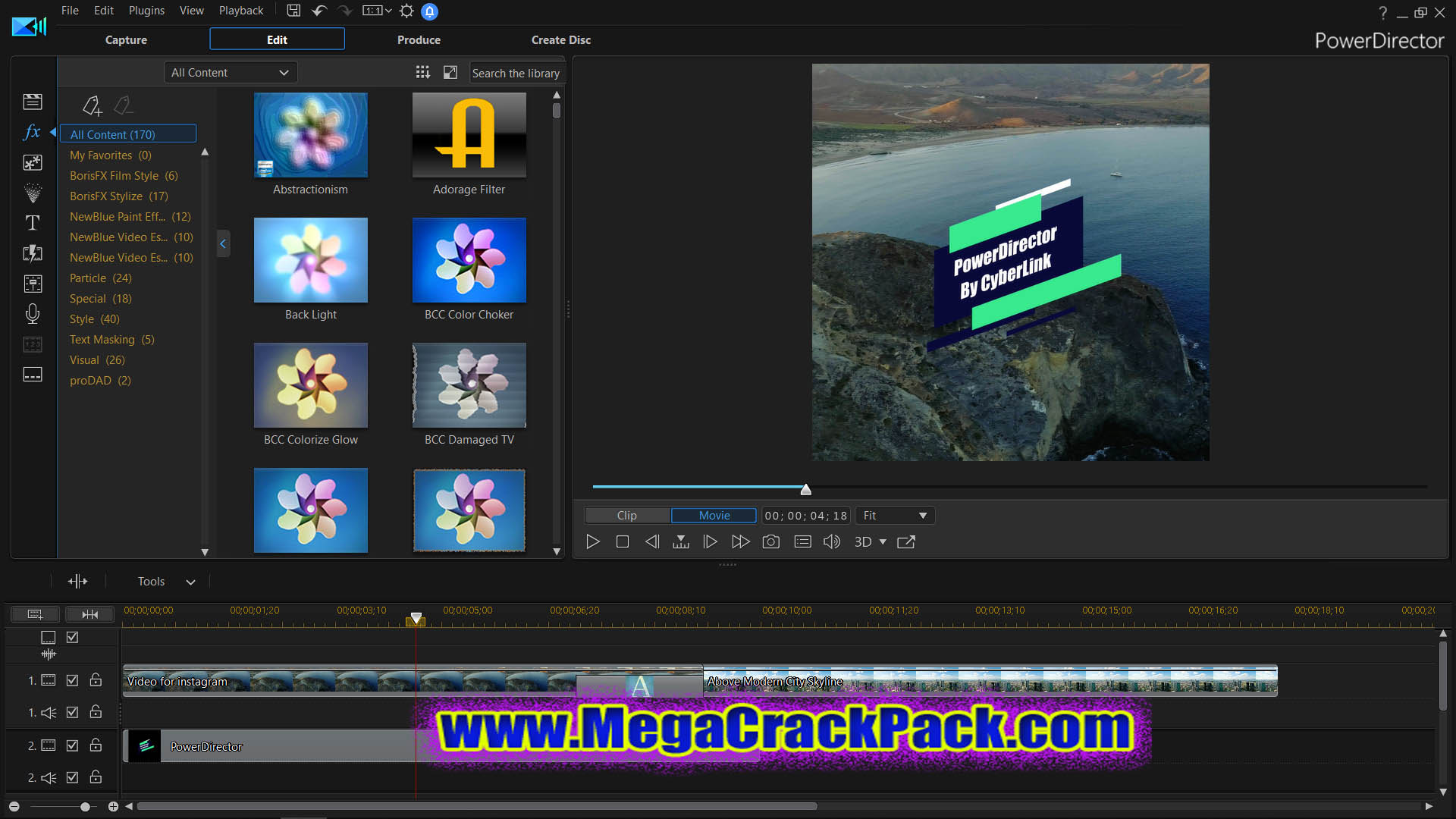Switch to the Capture tab
This screenshot has height=819, width=1456.
click(126, 39)
